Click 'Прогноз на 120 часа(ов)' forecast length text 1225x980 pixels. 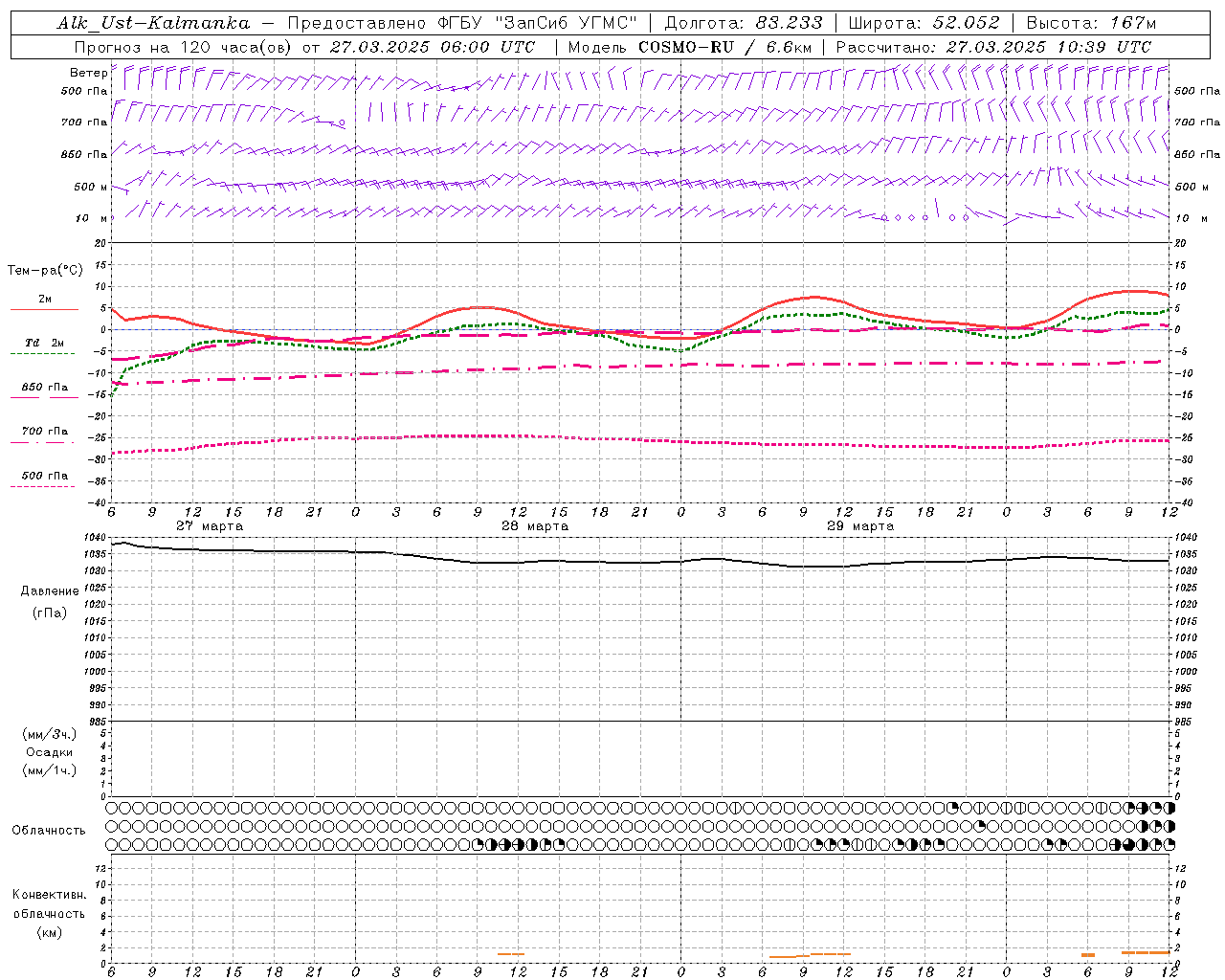(x=185, y=47)
